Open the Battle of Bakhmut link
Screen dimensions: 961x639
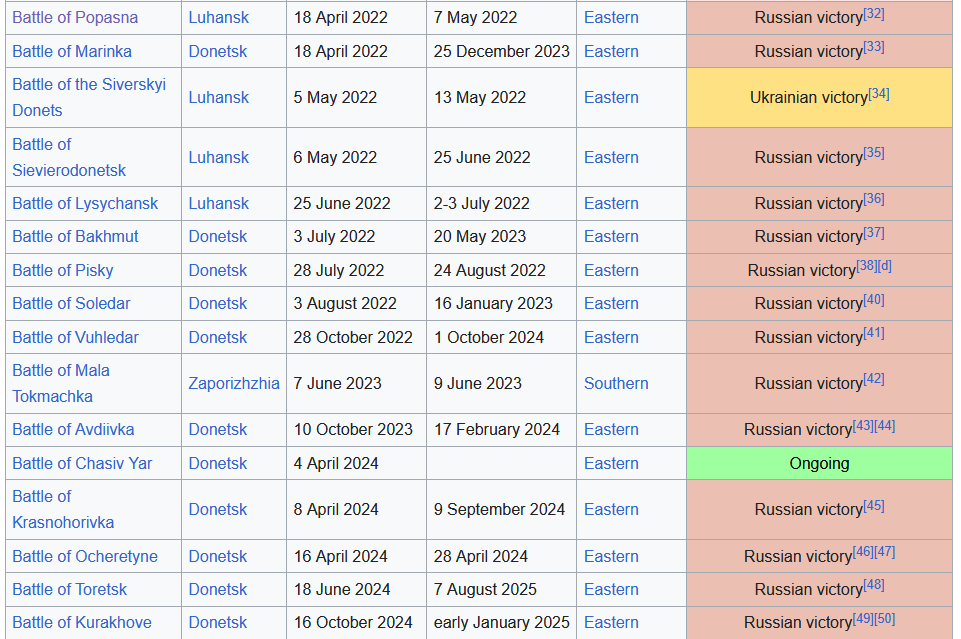(75, 236)
